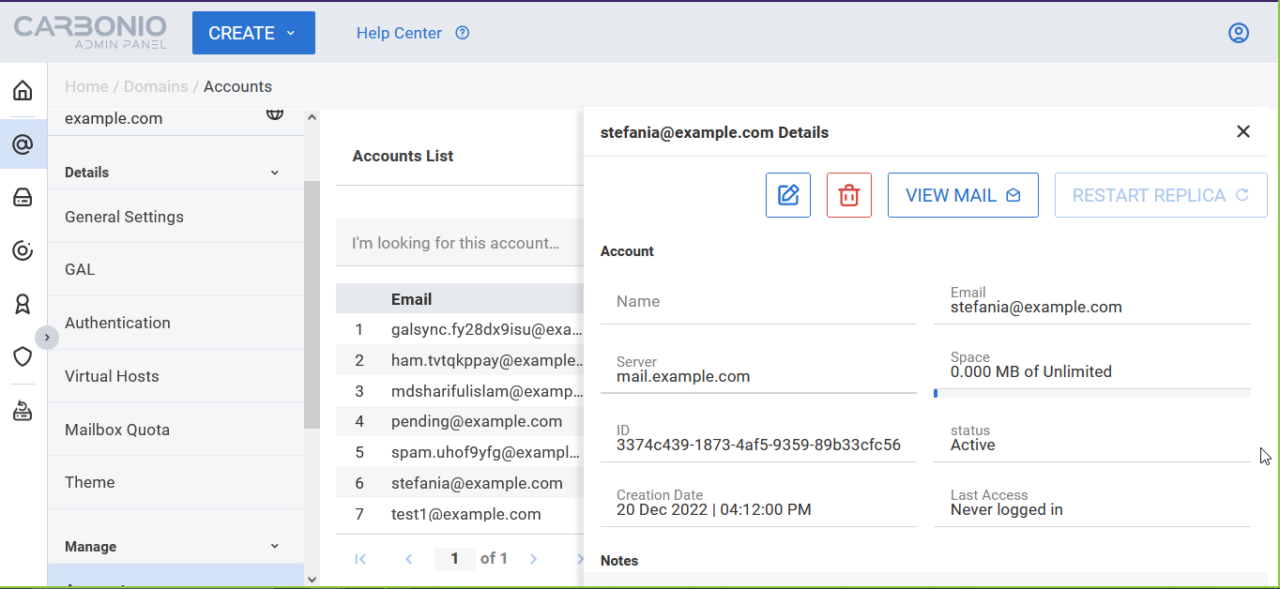Collapse the Details section in the domain panel
Viewport: 1280px width, 589px height.
(274, 171)
